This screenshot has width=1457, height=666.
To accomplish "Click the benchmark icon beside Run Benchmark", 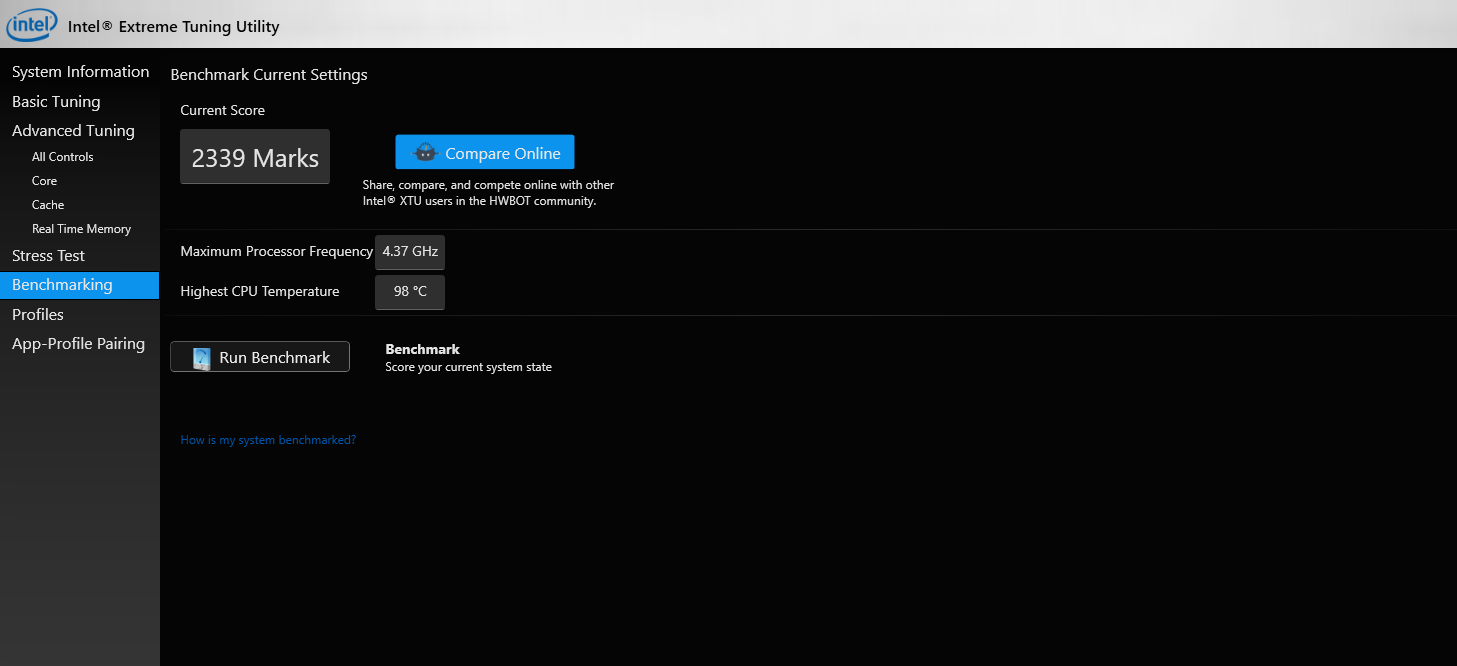I will (202, 358).
